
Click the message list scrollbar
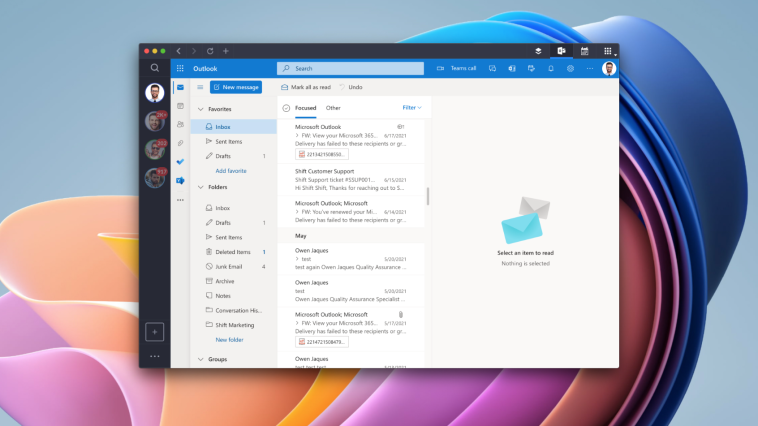pos(428,196)
